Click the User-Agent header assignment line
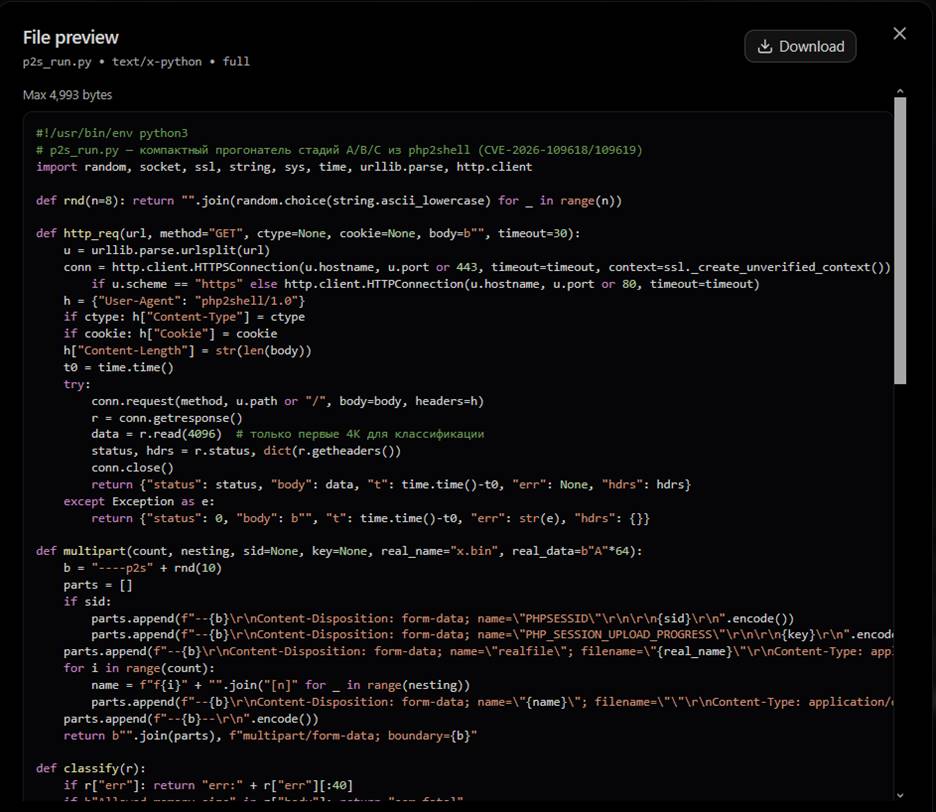Image resolution: width=936 pixels, height=812 pixels. click(x=184, y=301)
